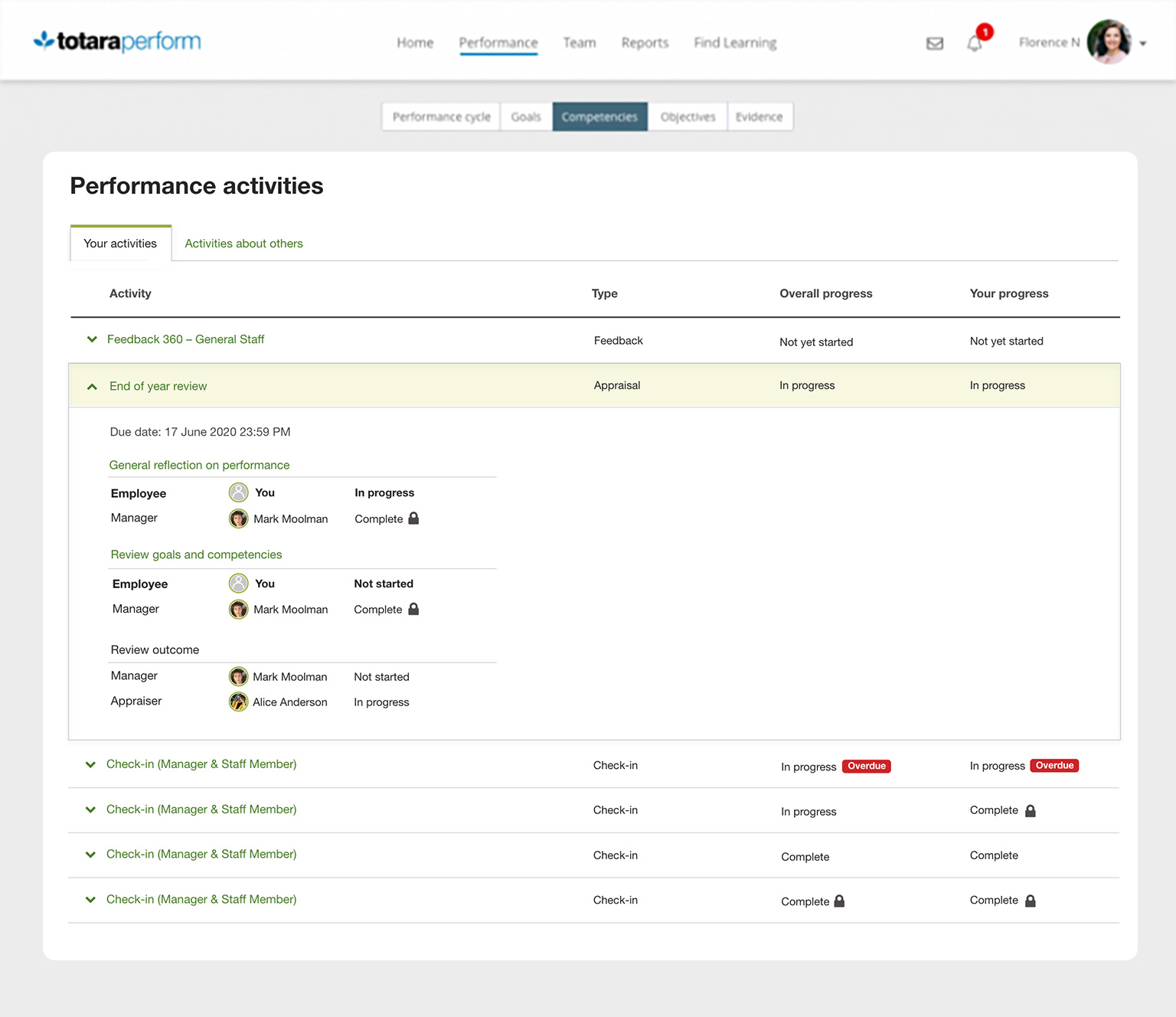
Task: Click Florence N's profile photo
Action: [x=1109, y=42]
